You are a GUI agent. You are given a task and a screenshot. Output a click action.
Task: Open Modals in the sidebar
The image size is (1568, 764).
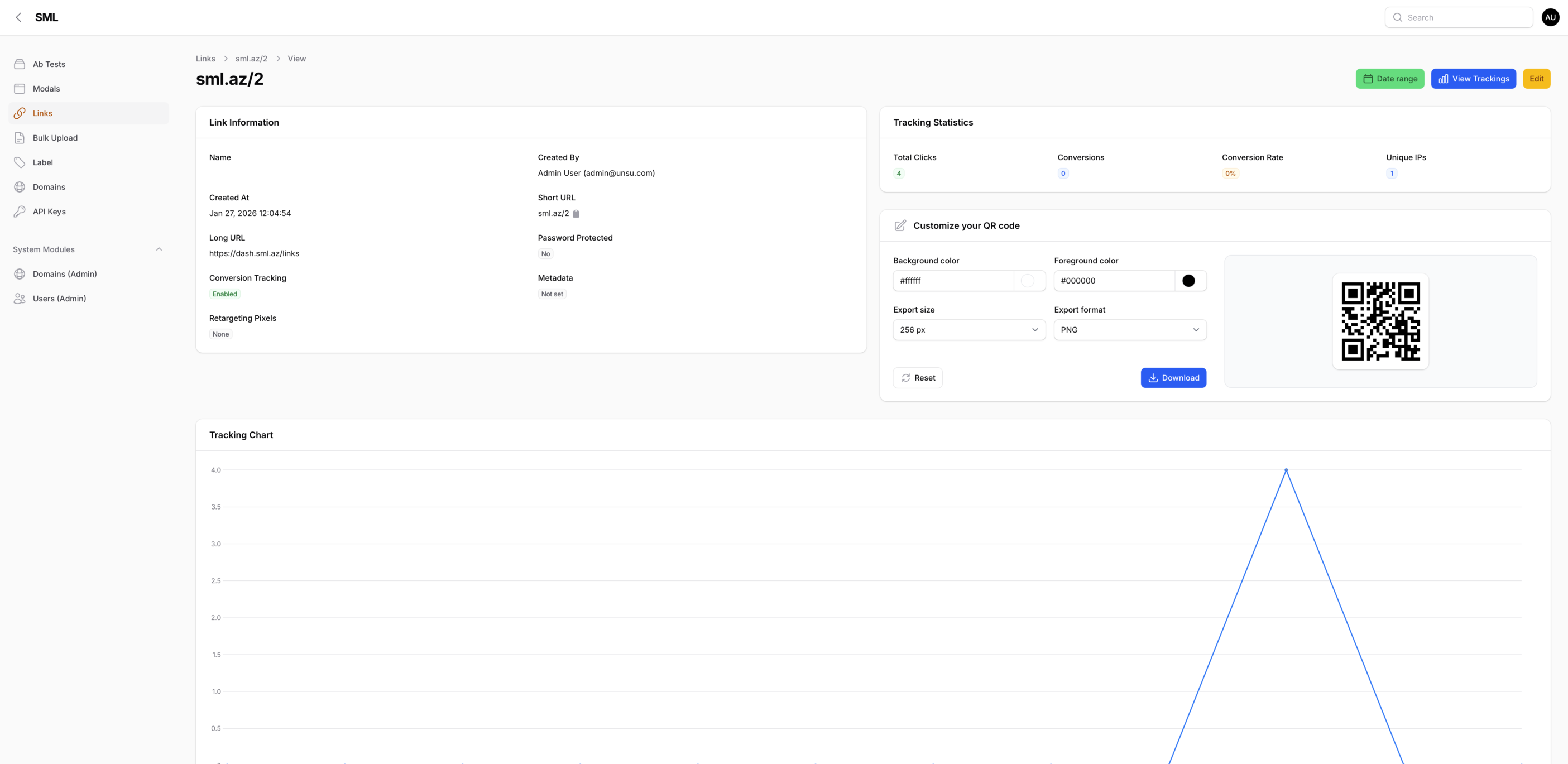pyautogui.click(x=46, y=89)
